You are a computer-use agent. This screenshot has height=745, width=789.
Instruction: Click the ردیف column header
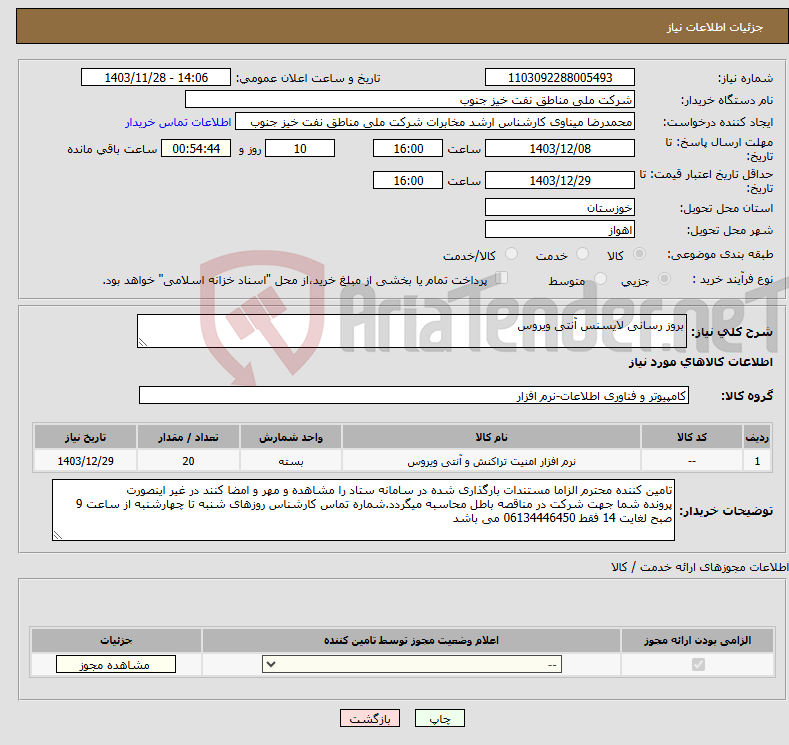coord(757,437)
